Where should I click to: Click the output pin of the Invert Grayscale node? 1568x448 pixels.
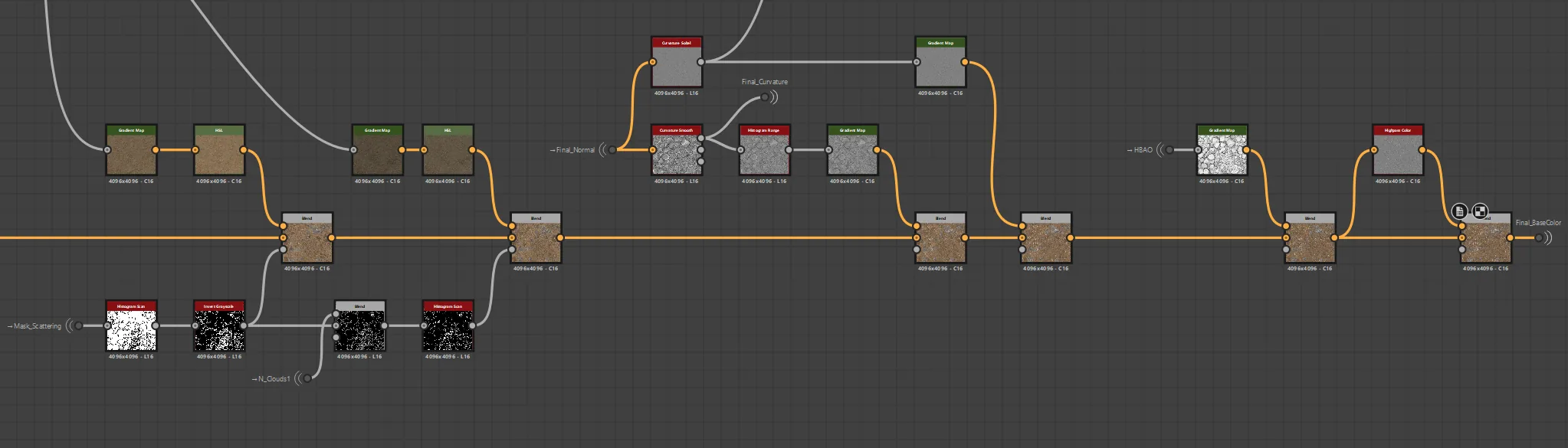[243, 325]
